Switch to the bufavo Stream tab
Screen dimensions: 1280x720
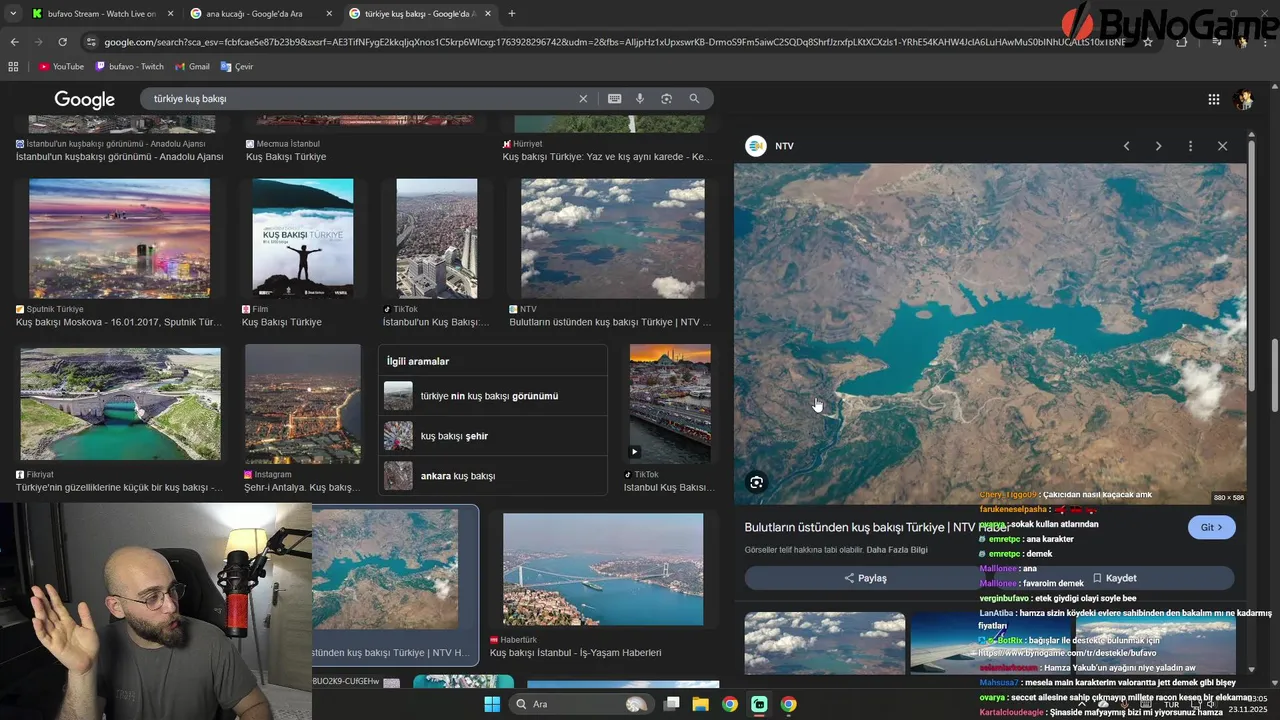[102, 14]
